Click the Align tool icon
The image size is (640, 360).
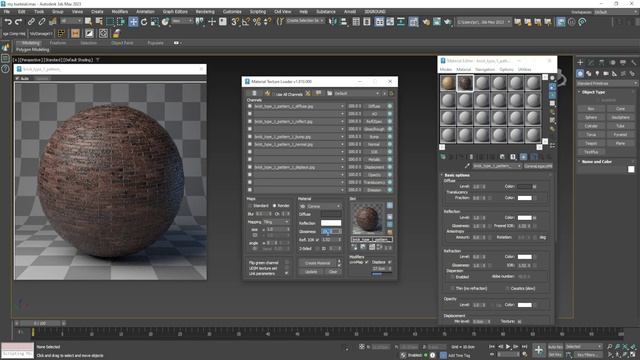344,22
